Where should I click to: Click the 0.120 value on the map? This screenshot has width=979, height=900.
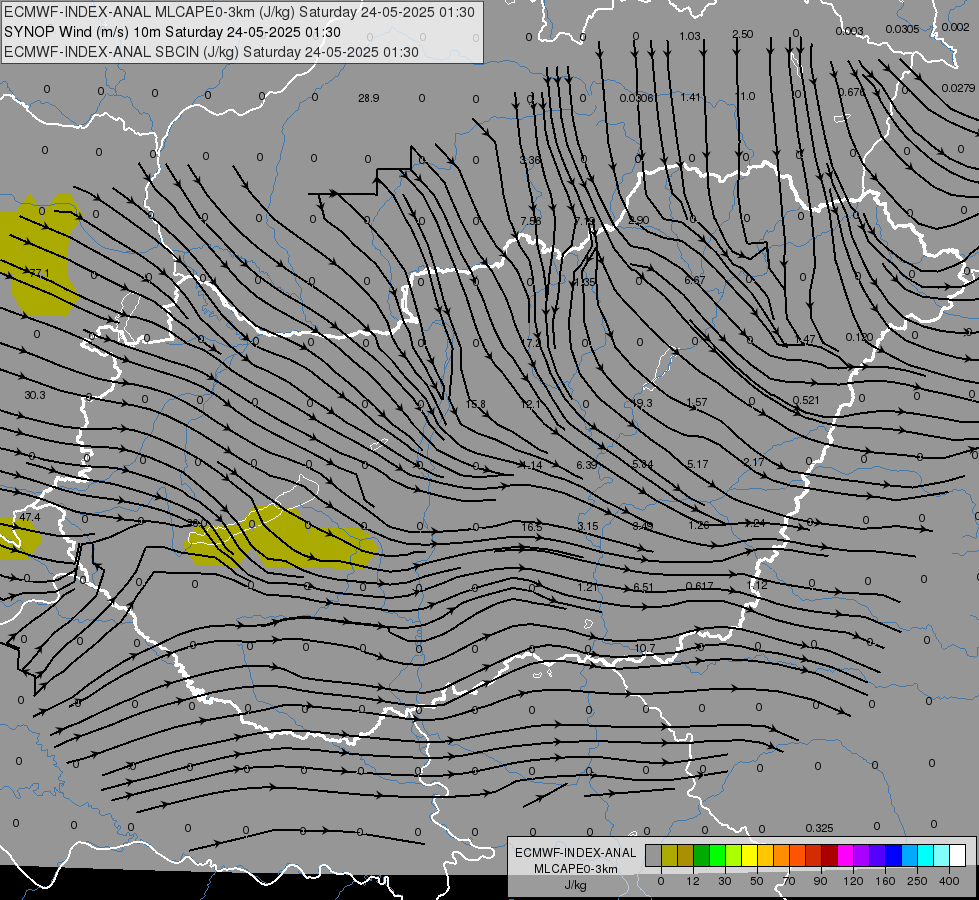click(x=859, y=337)
